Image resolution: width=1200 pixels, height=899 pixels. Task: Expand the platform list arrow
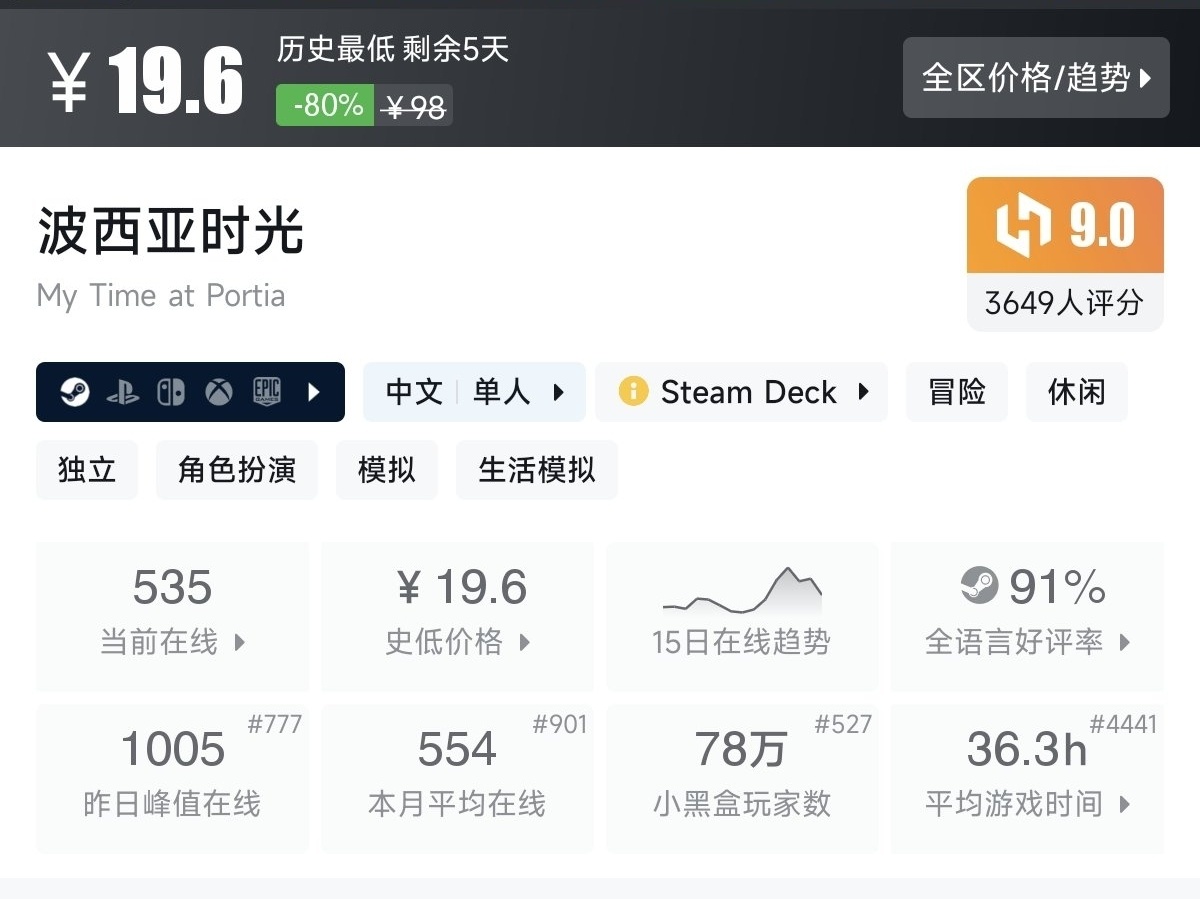click(314, 392)
